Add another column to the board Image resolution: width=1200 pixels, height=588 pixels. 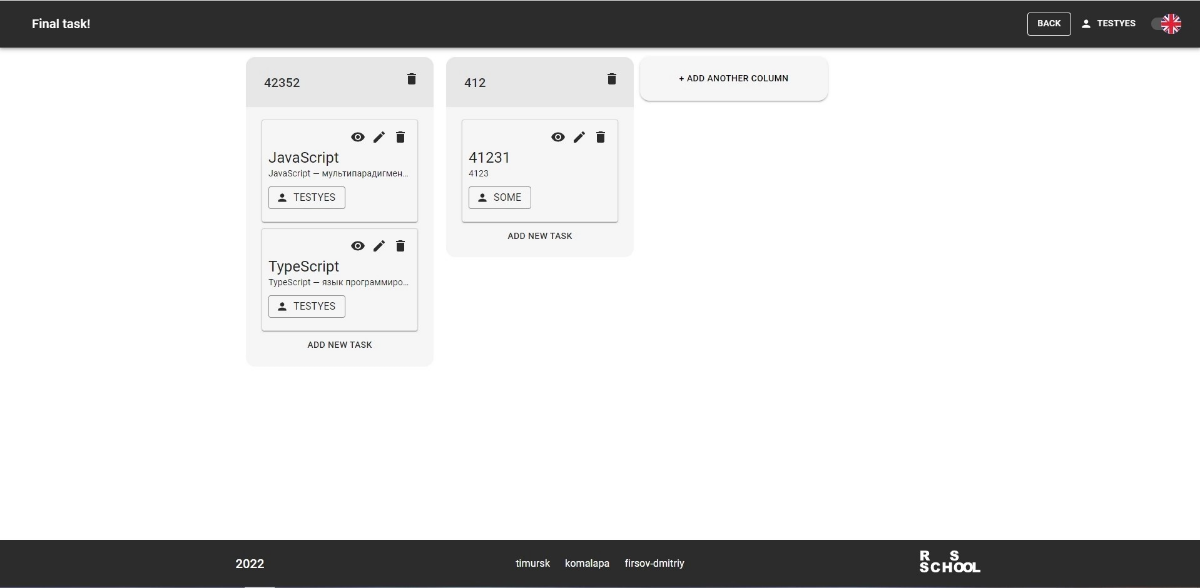tap(733, 78)
